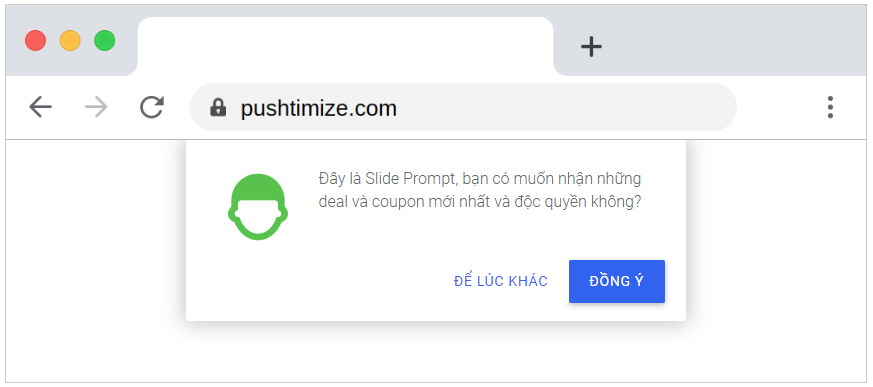Go back using the left arrow
Viewport: 873px width, 387px height.
point(40,107)
